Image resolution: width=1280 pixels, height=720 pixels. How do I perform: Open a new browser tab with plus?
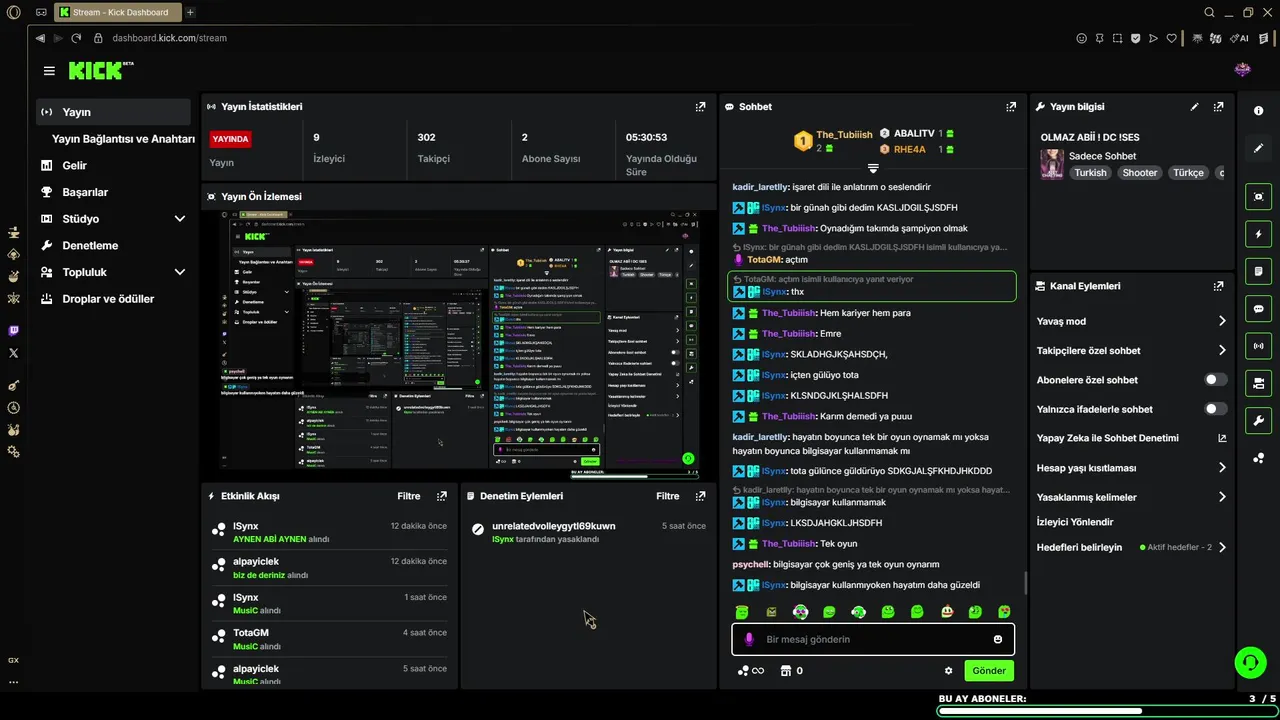click(190, 13)
